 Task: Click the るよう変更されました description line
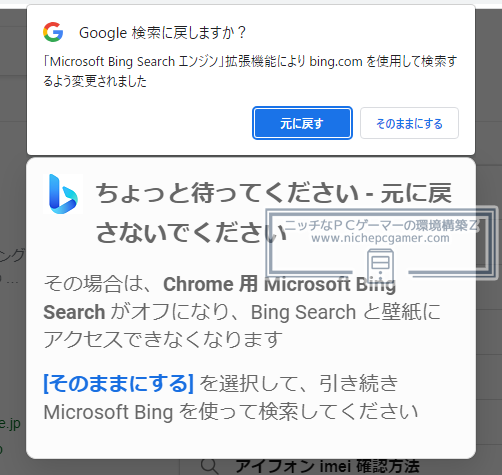point(95,81)
